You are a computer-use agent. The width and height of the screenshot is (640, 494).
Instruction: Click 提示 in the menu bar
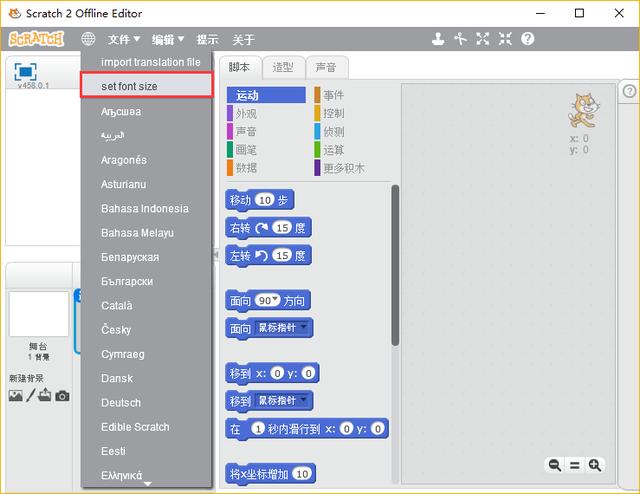tap(207, 40)
